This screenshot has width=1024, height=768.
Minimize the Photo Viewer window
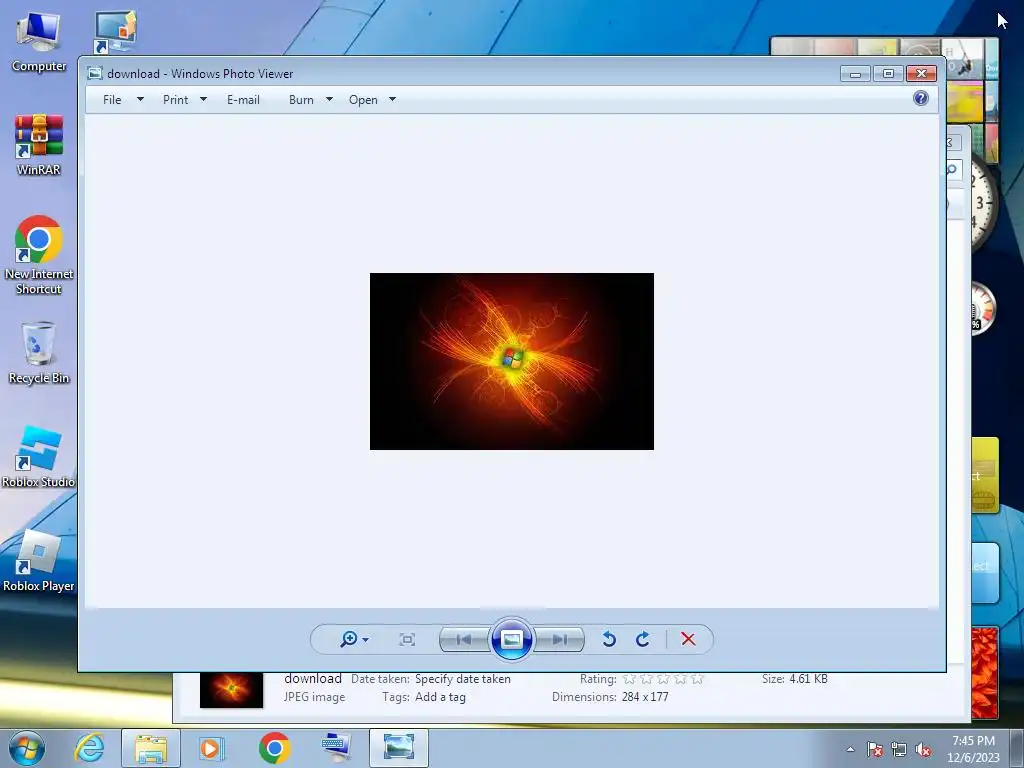pos(856,74)
